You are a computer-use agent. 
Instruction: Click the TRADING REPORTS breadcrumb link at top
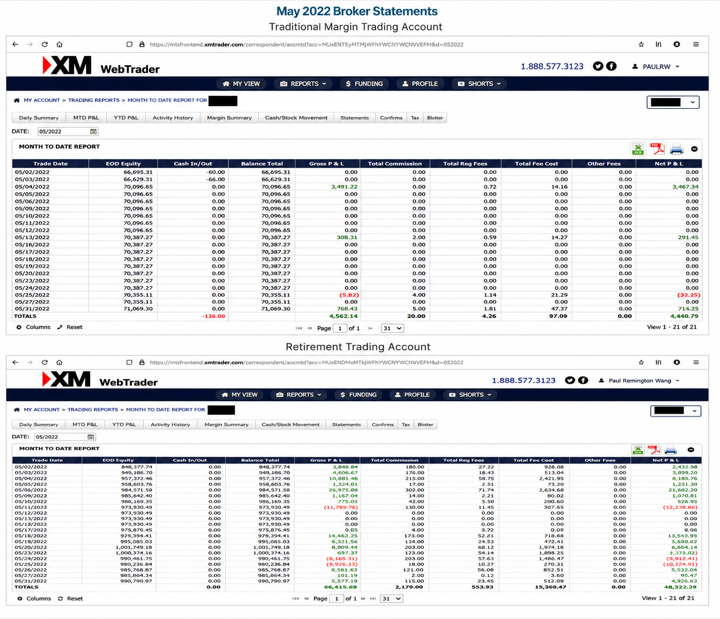[94, 100]
